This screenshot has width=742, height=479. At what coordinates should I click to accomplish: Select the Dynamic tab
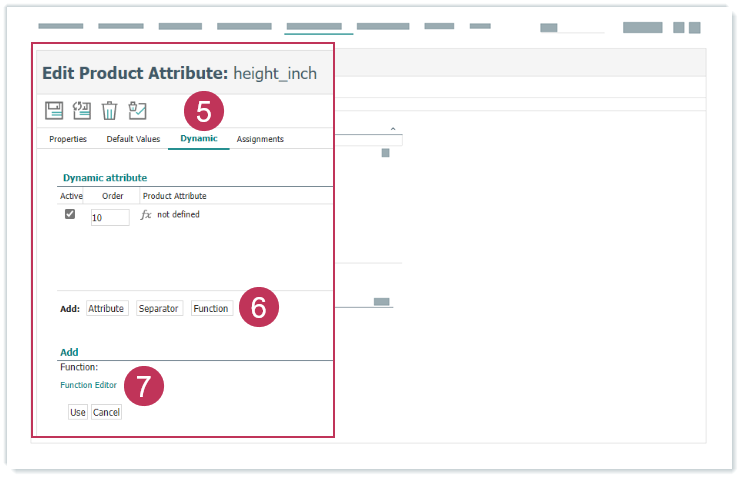click(x=198, y=139)
